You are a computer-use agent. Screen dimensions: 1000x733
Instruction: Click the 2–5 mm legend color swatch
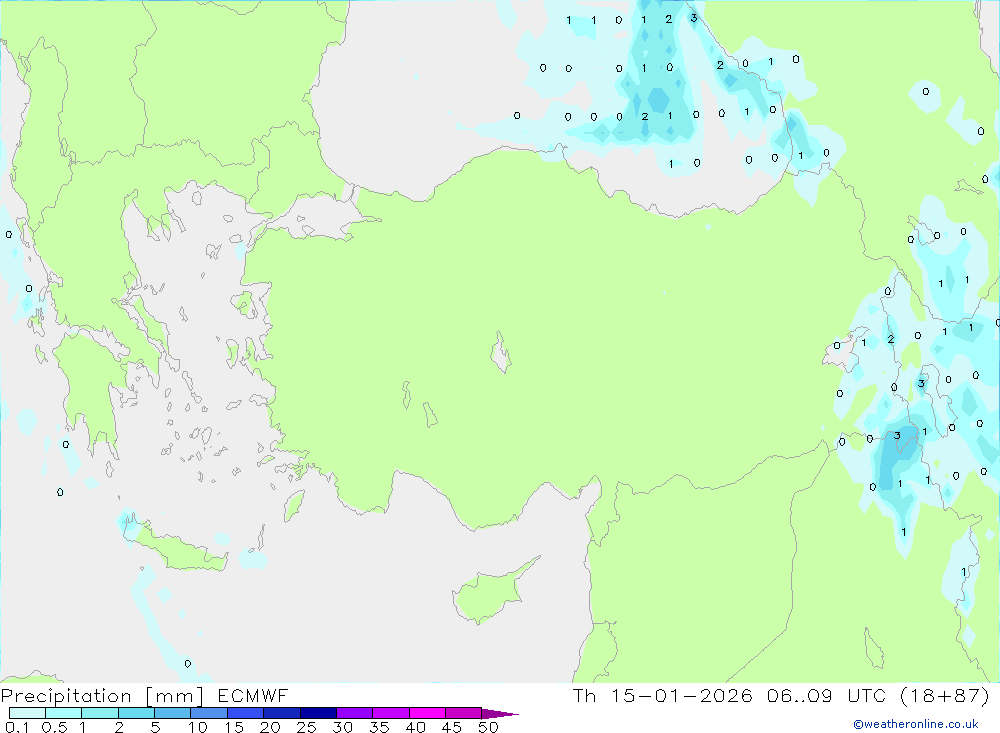click(136, 713)
